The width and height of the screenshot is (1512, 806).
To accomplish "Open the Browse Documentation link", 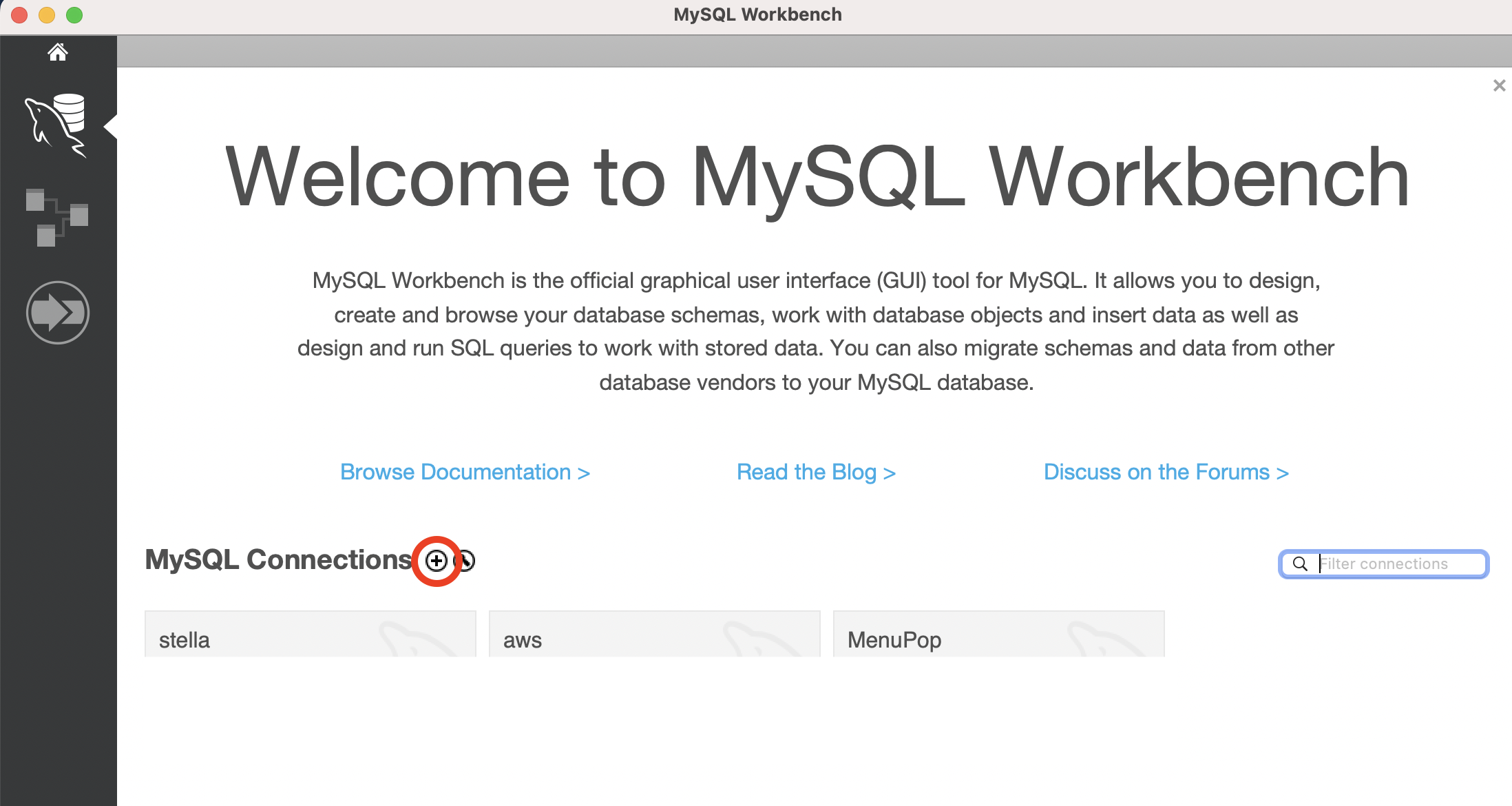I will pos(465,473).
